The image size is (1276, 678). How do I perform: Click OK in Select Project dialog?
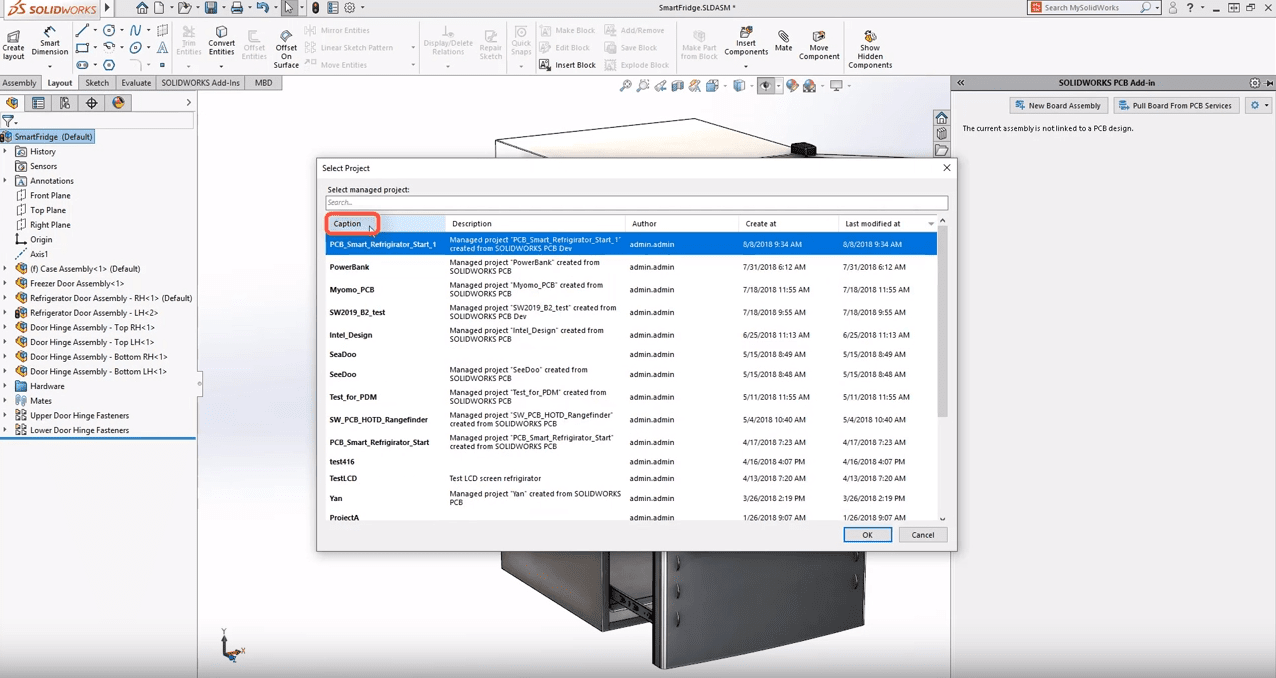pos(867,535)
